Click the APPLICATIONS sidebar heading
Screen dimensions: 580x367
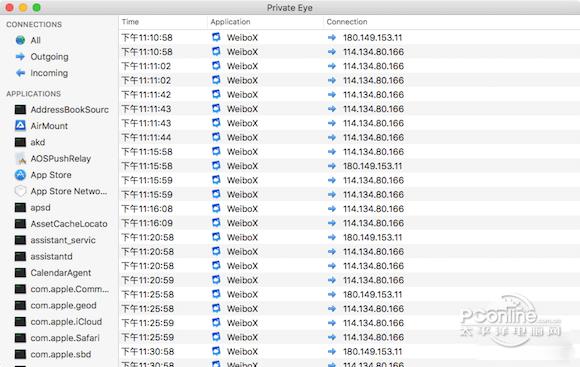tap(33, 94)
